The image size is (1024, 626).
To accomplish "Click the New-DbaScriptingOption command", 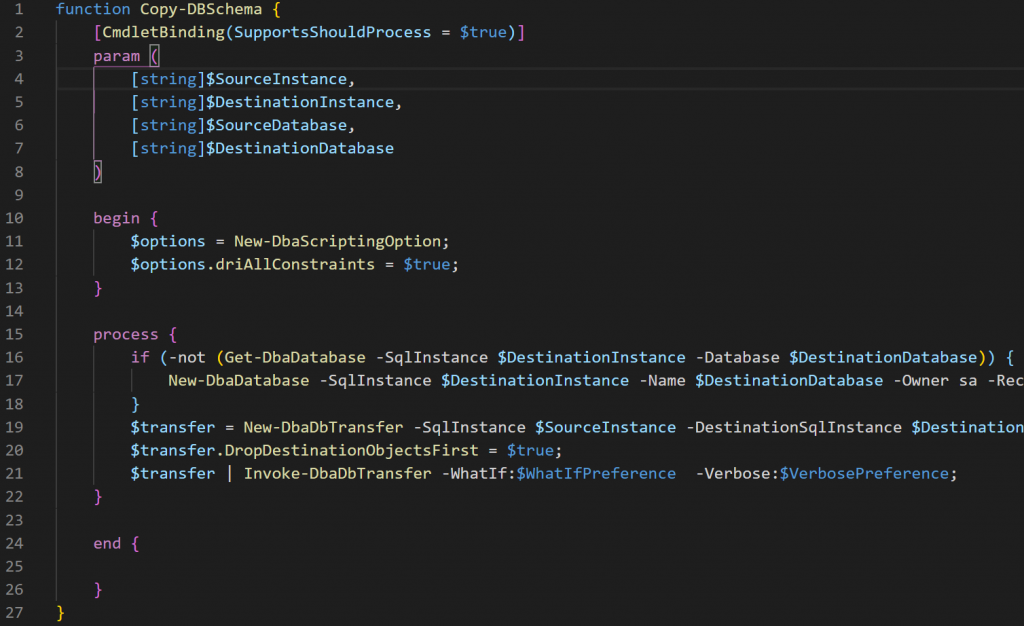I will [337, 241].
